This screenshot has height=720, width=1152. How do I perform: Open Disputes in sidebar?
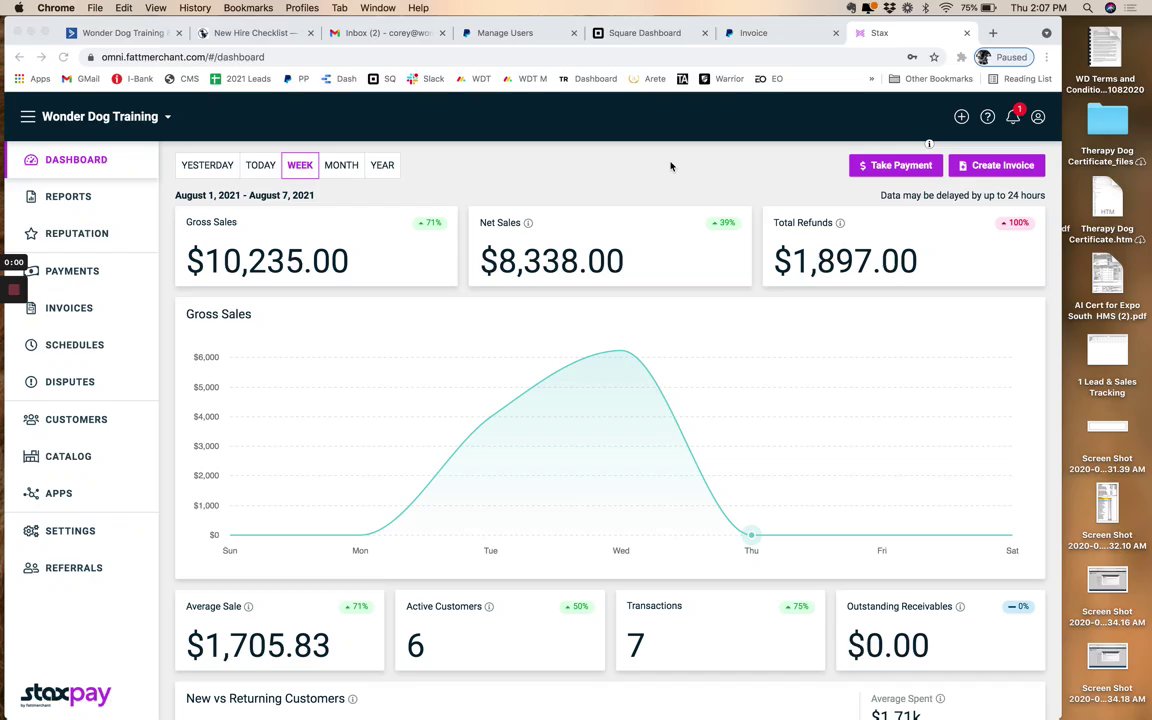pyautogui.click(x=82, y=382)
